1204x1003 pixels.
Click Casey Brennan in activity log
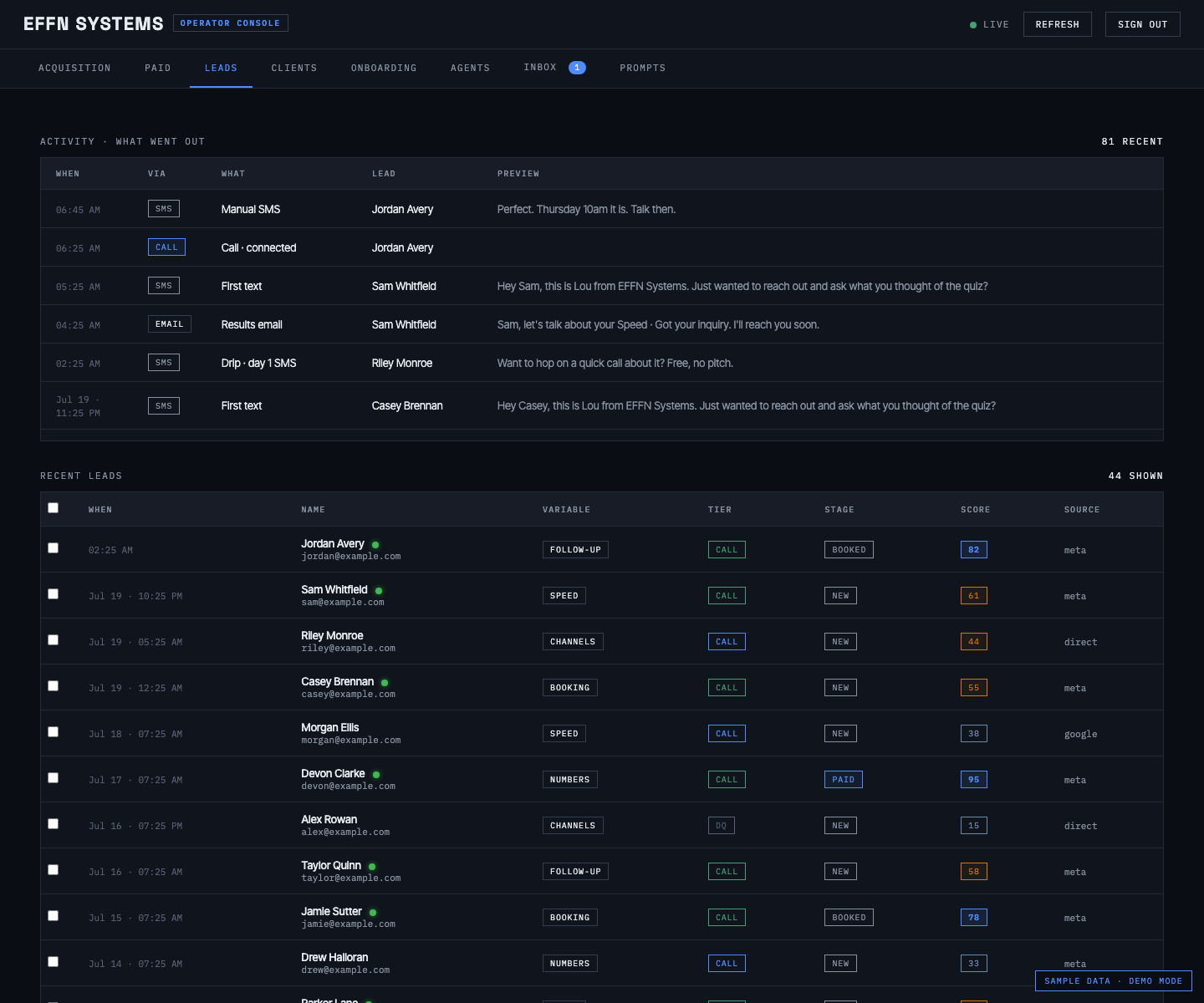click(407, 405)
